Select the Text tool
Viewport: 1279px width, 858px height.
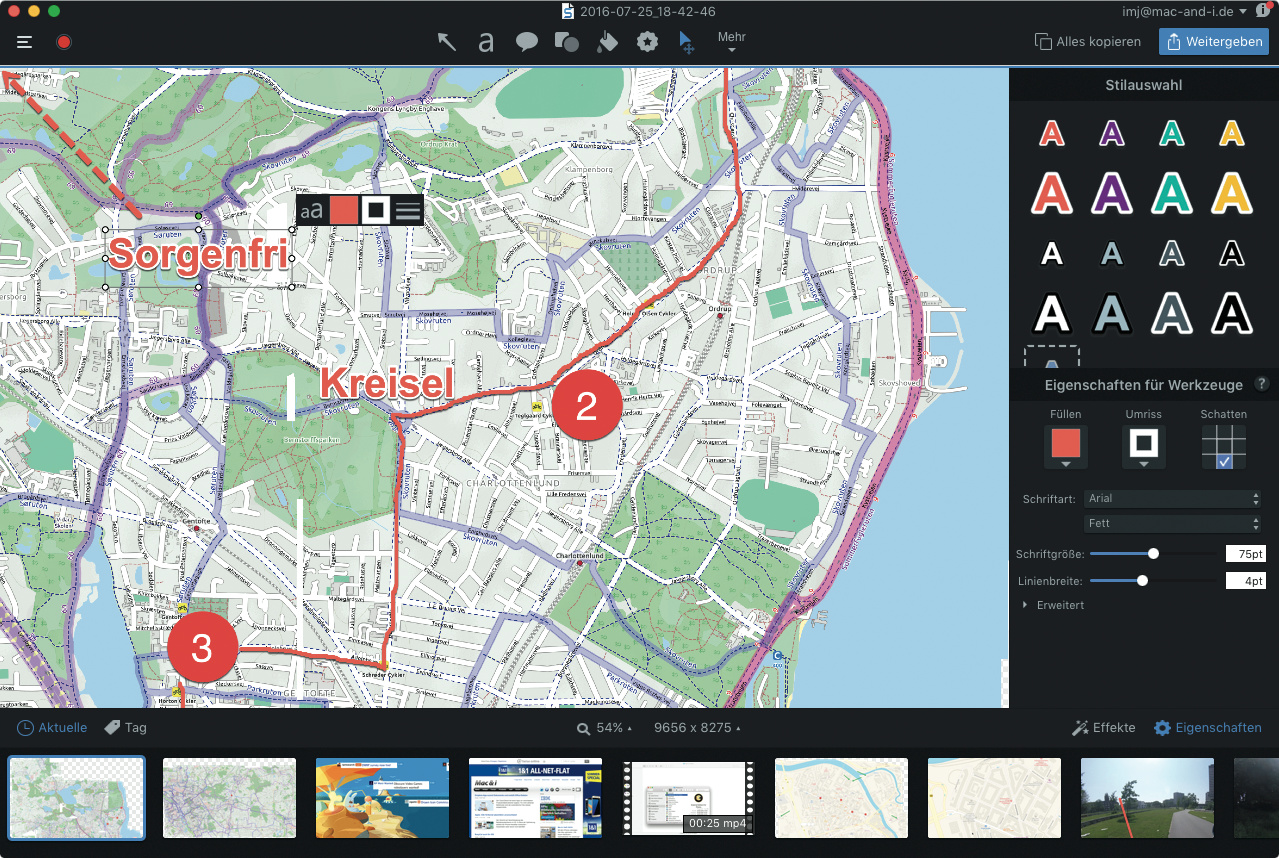[486, 42]
